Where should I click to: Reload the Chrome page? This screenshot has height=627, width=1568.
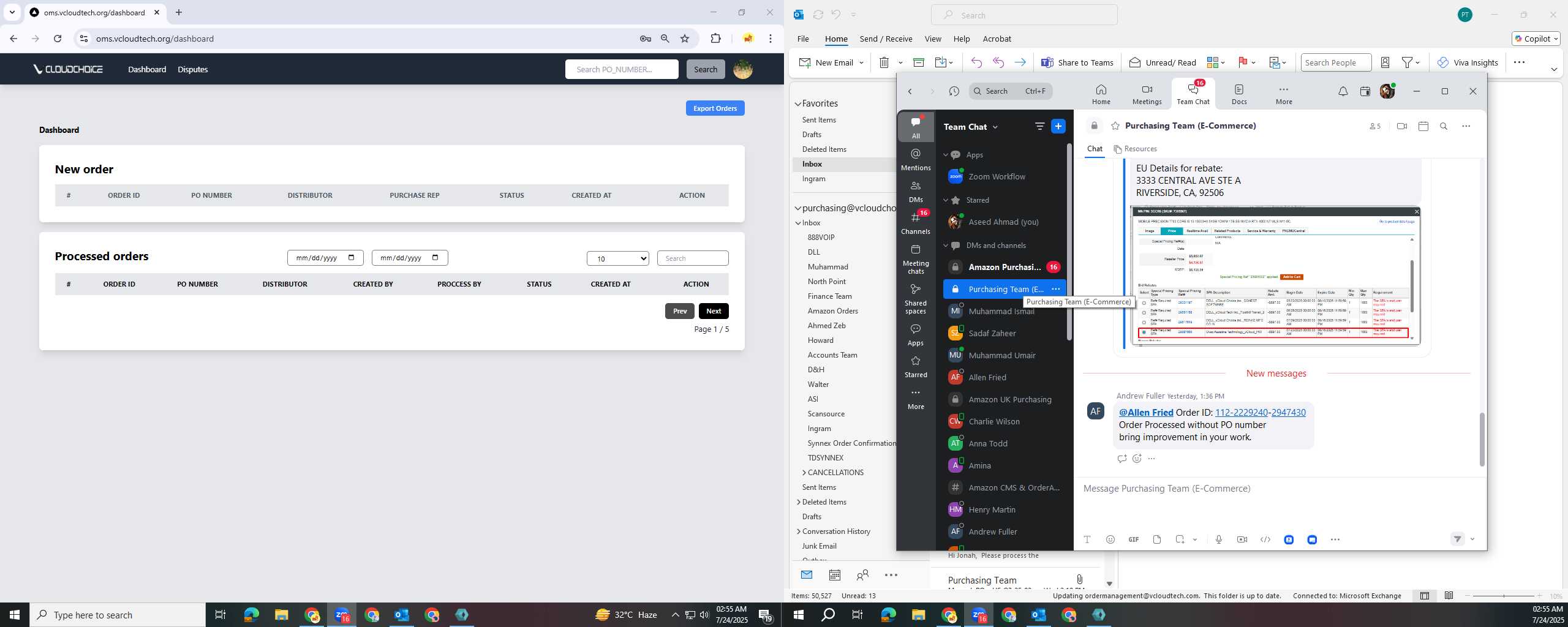tap(58, 39)
